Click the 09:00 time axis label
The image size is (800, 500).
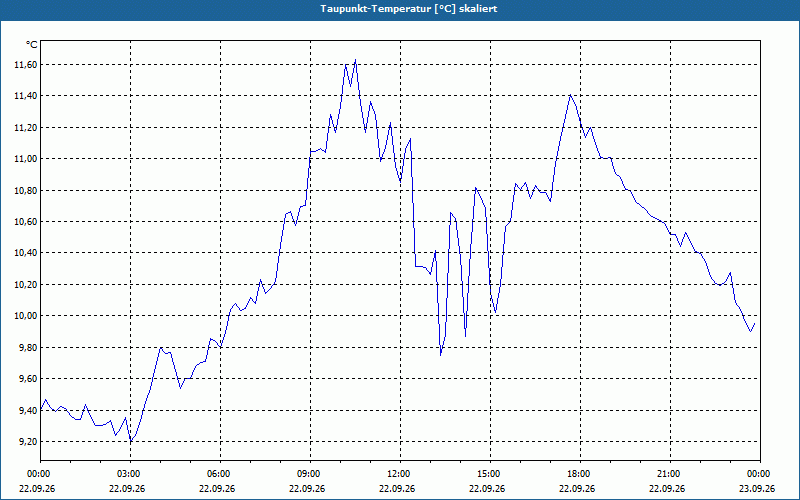310,474
